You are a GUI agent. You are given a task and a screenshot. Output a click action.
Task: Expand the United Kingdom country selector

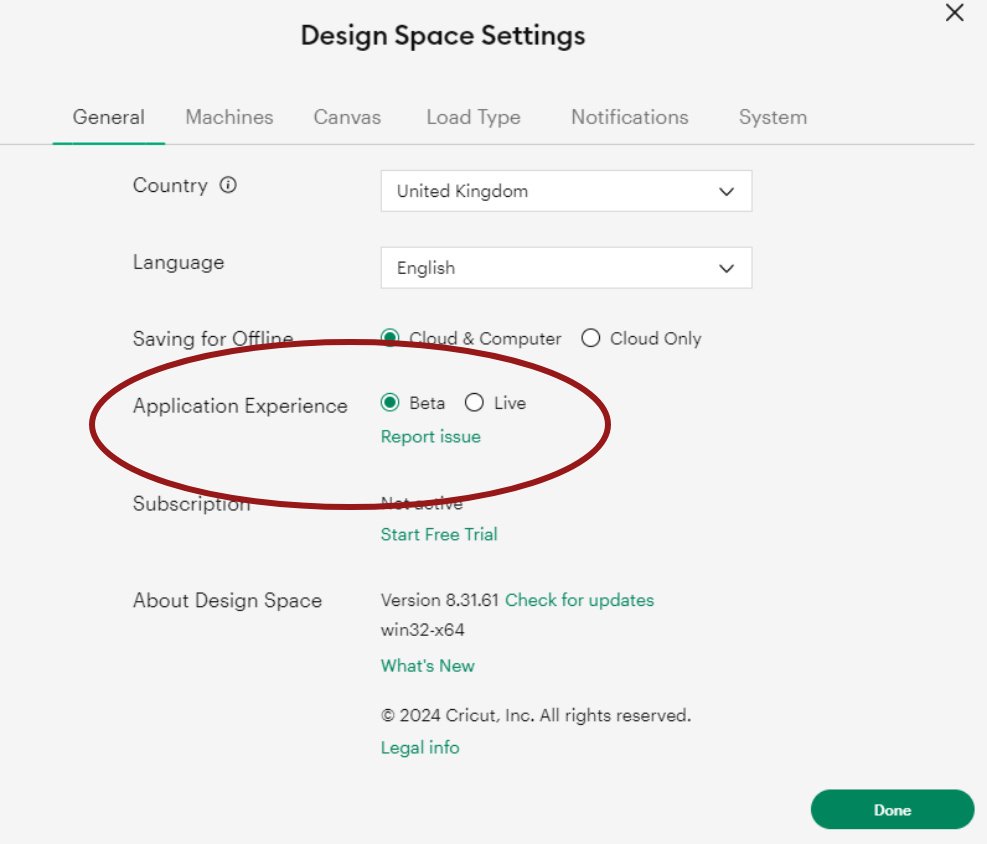coord(726,191)
